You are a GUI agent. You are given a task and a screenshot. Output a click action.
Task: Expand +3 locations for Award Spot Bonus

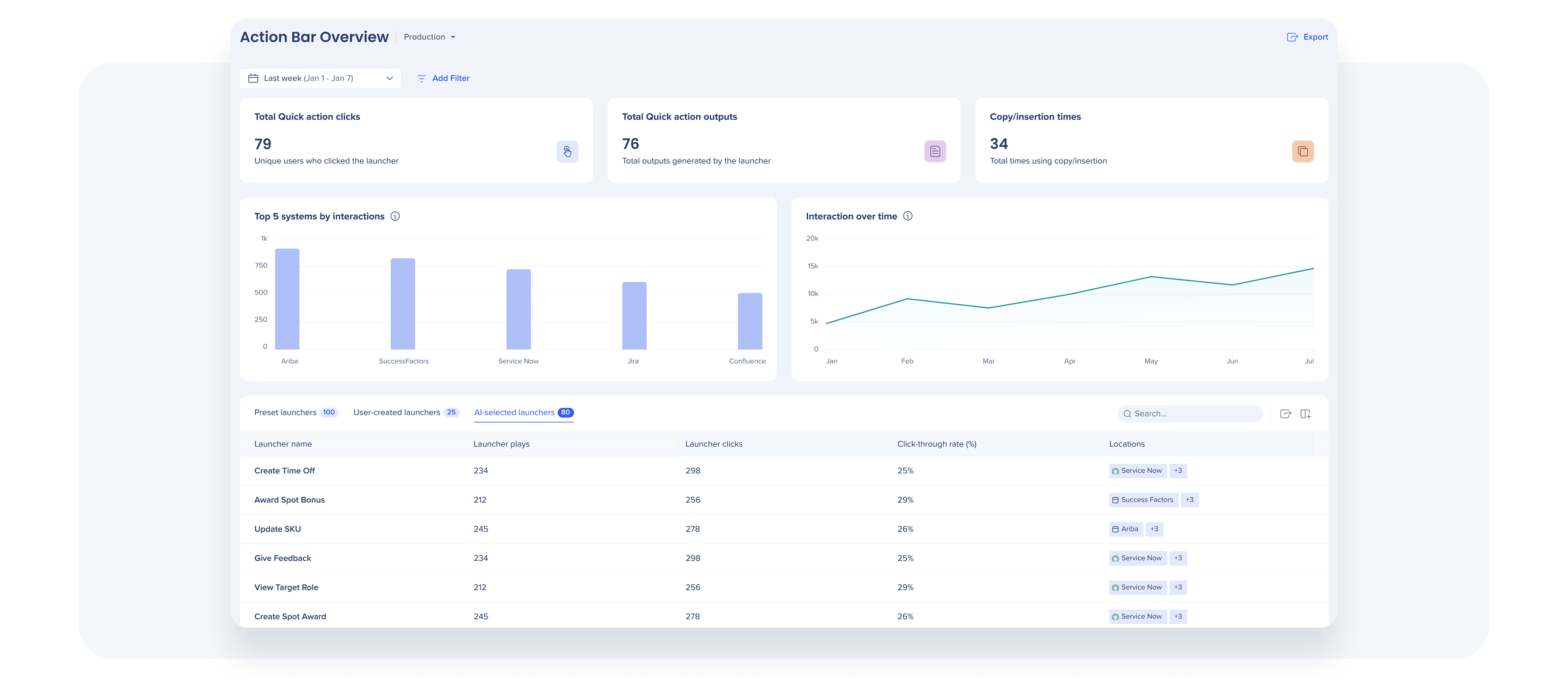click(1190, 500)
